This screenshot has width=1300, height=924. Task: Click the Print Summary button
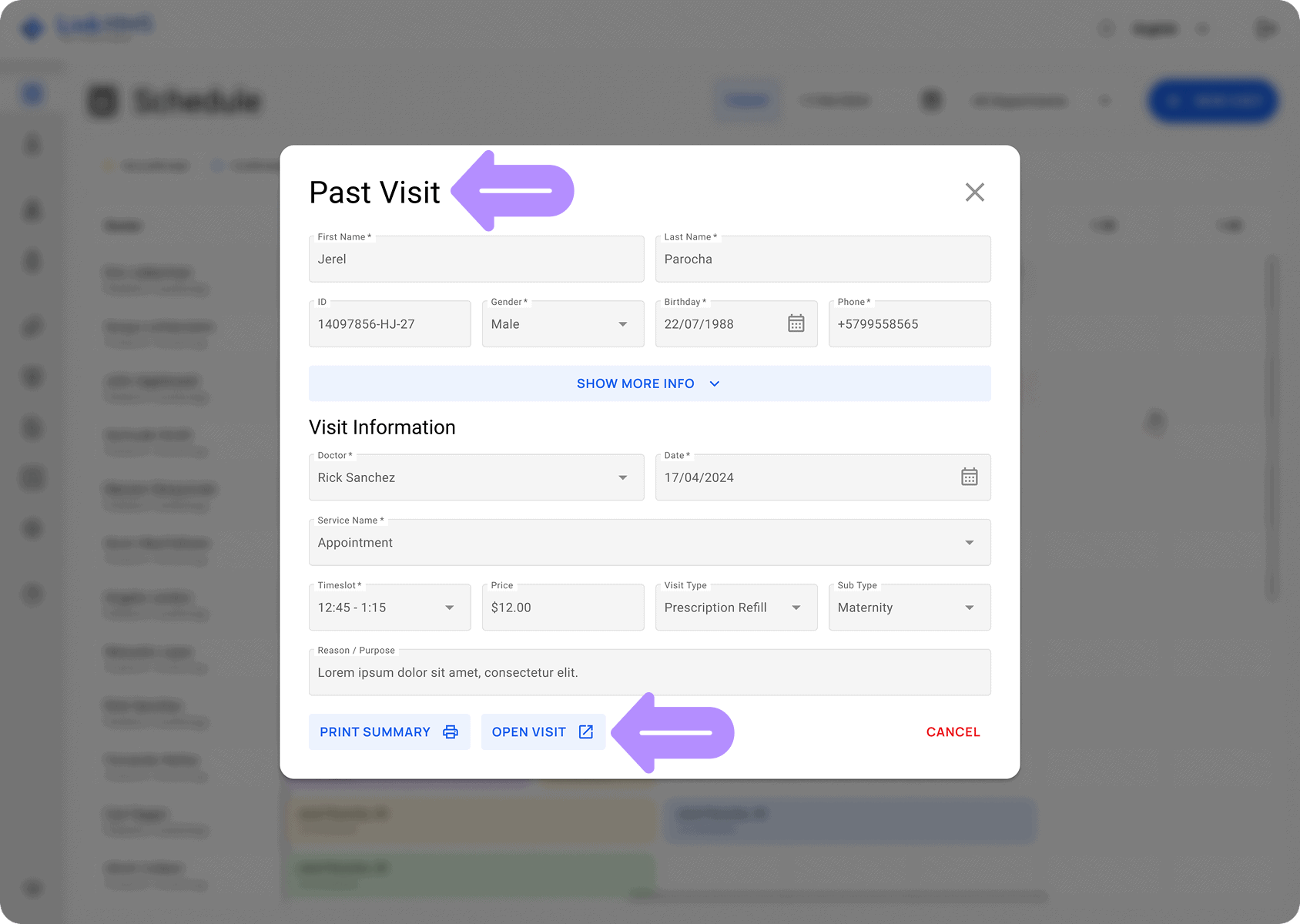click(x=389, y=732)
